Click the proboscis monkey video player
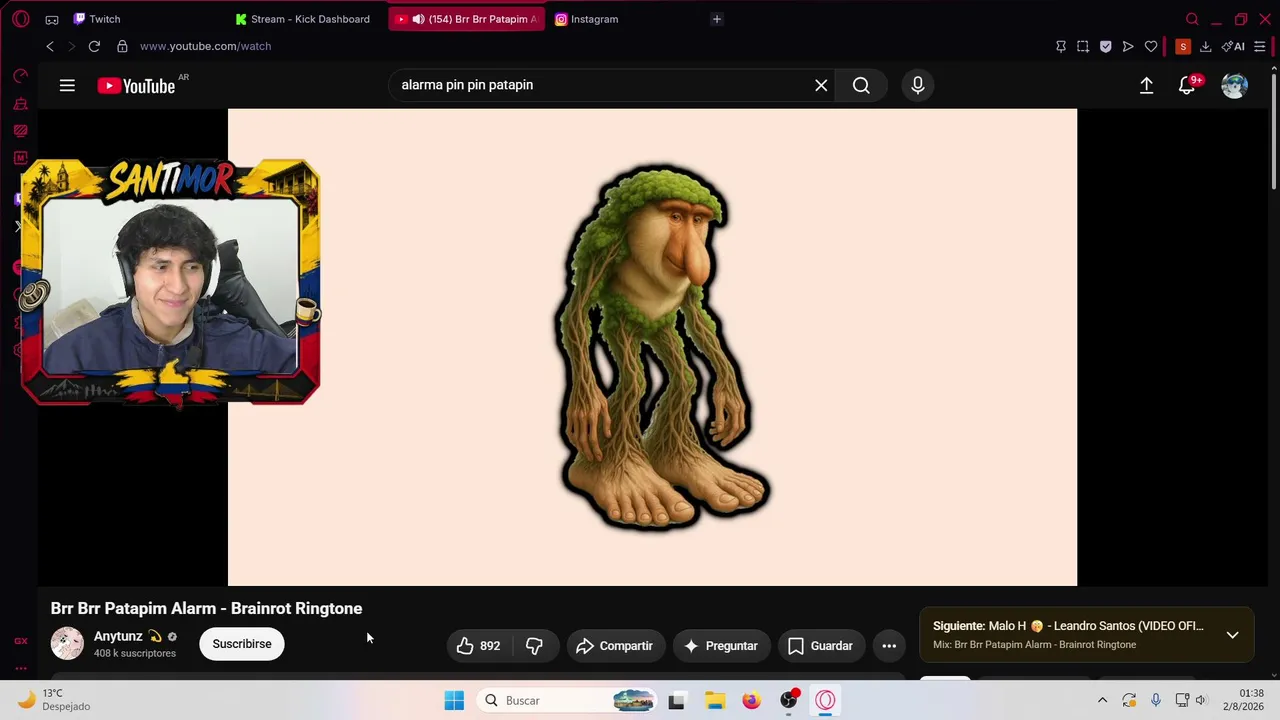 pos(652,347)
